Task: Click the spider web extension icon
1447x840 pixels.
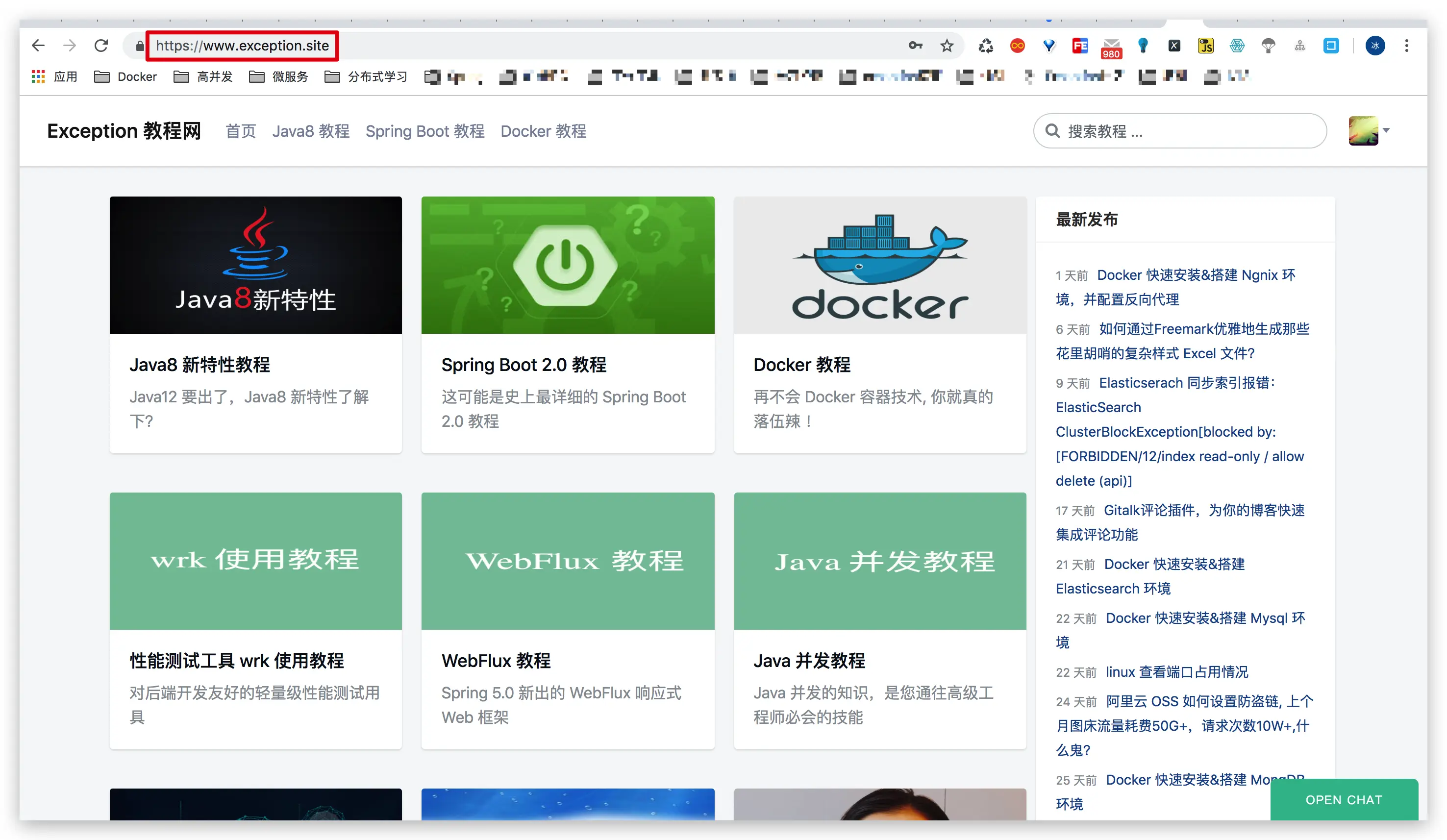Action: click(1237, 46)
